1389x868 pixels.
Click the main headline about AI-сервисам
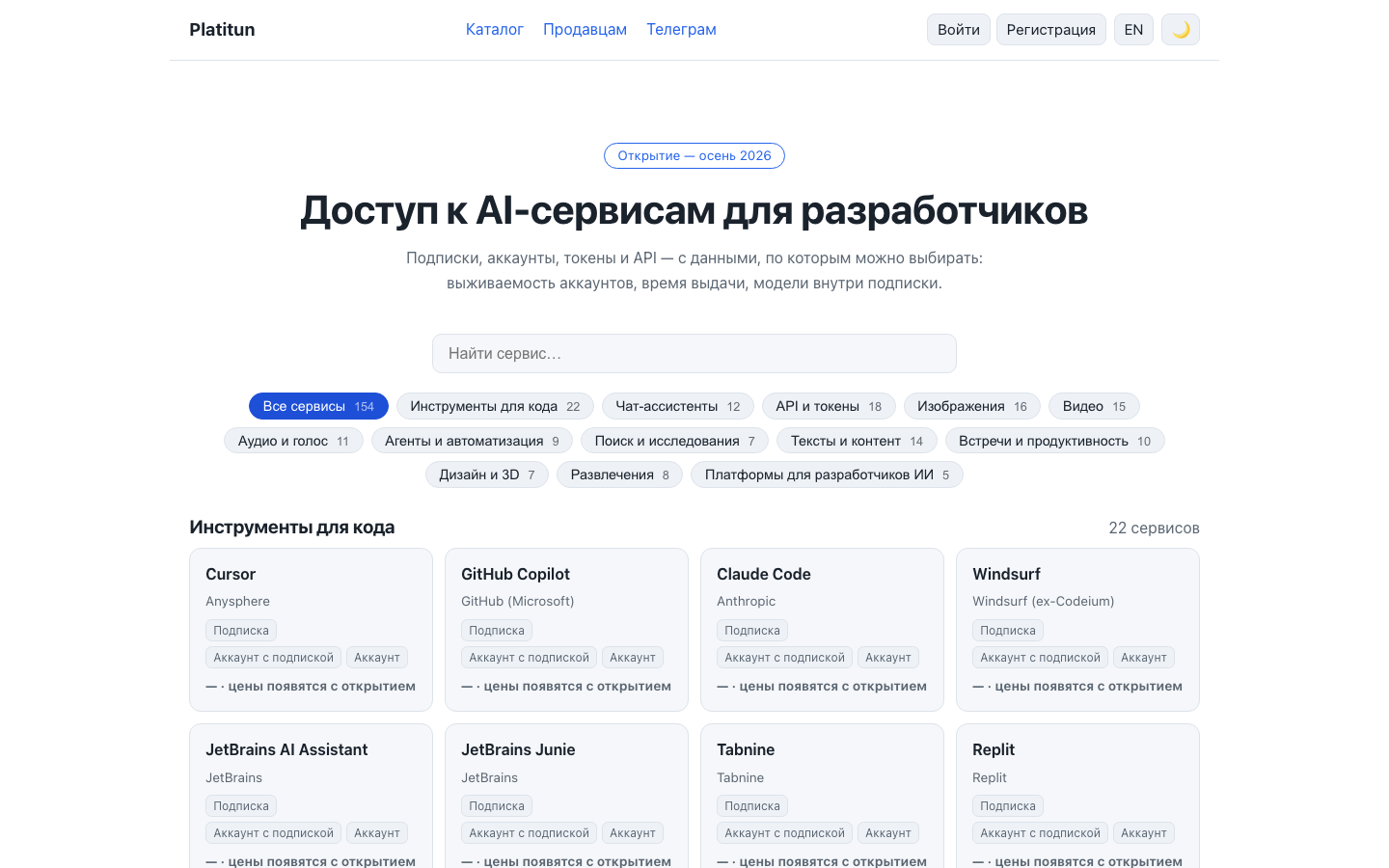[x=694, y=210]
